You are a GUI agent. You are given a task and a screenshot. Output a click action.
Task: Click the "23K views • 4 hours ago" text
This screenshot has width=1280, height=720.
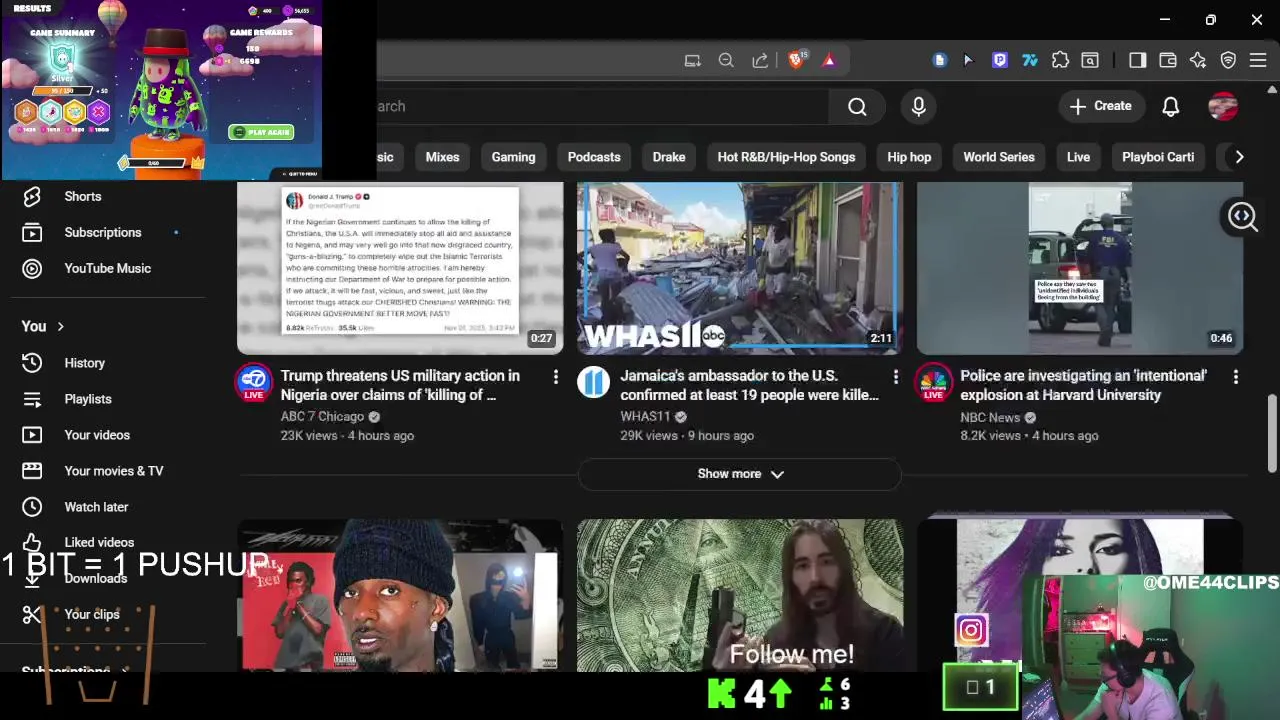point(347,436)
